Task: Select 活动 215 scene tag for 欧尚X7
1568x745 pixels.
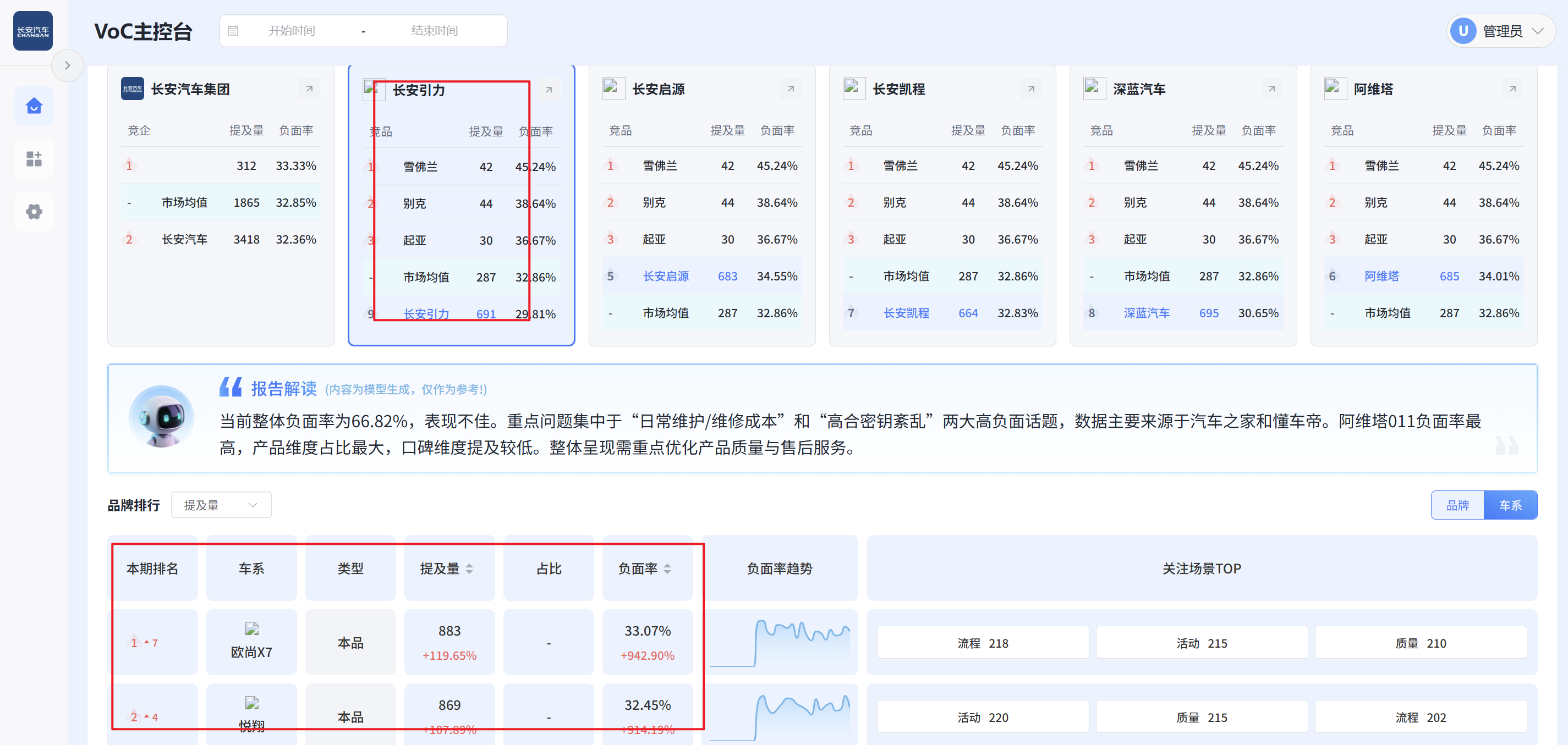Action: 1202,643
